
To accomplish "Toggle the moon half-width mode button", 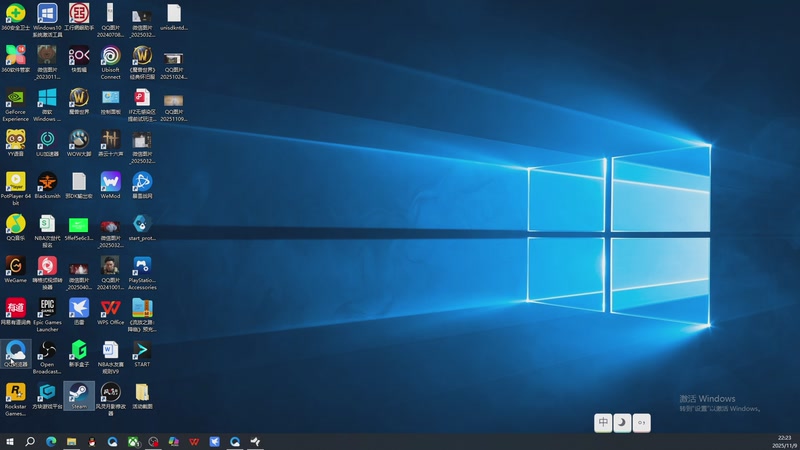I will click(622, 422).
